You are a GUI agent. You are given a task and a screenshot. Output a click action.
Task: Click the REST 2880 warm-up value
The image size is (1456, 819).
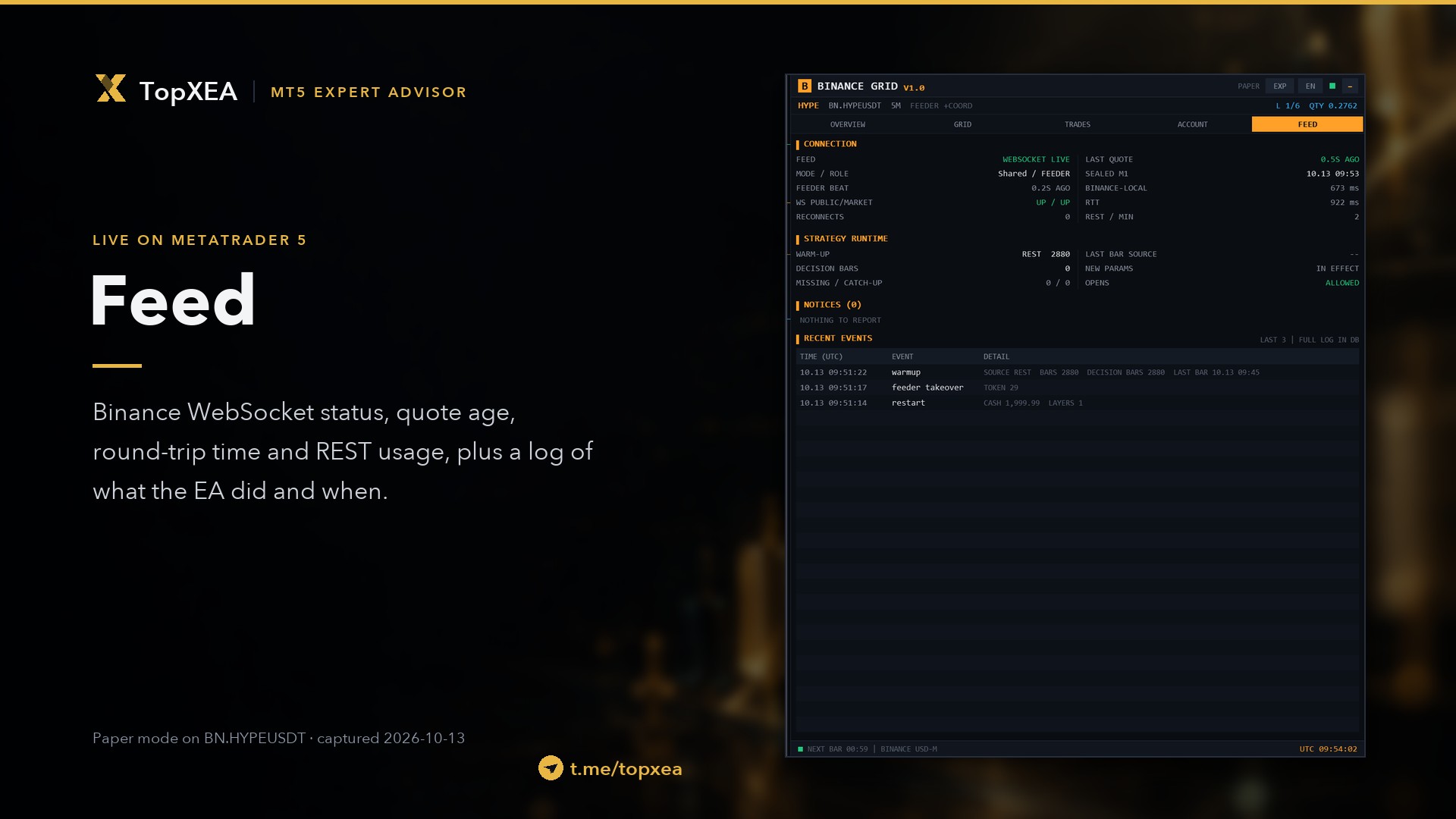(x=1046, y=255)
